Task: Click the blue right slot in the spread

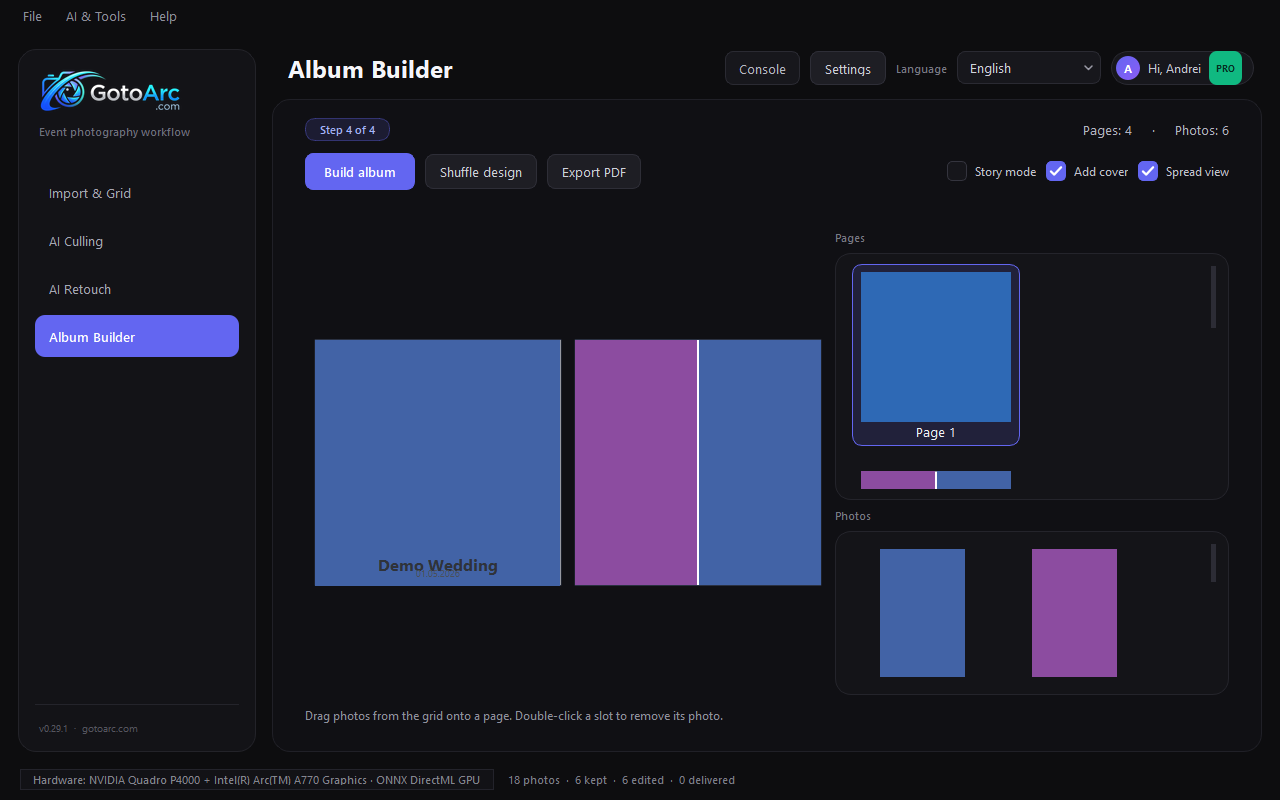Action: point(760,462)
